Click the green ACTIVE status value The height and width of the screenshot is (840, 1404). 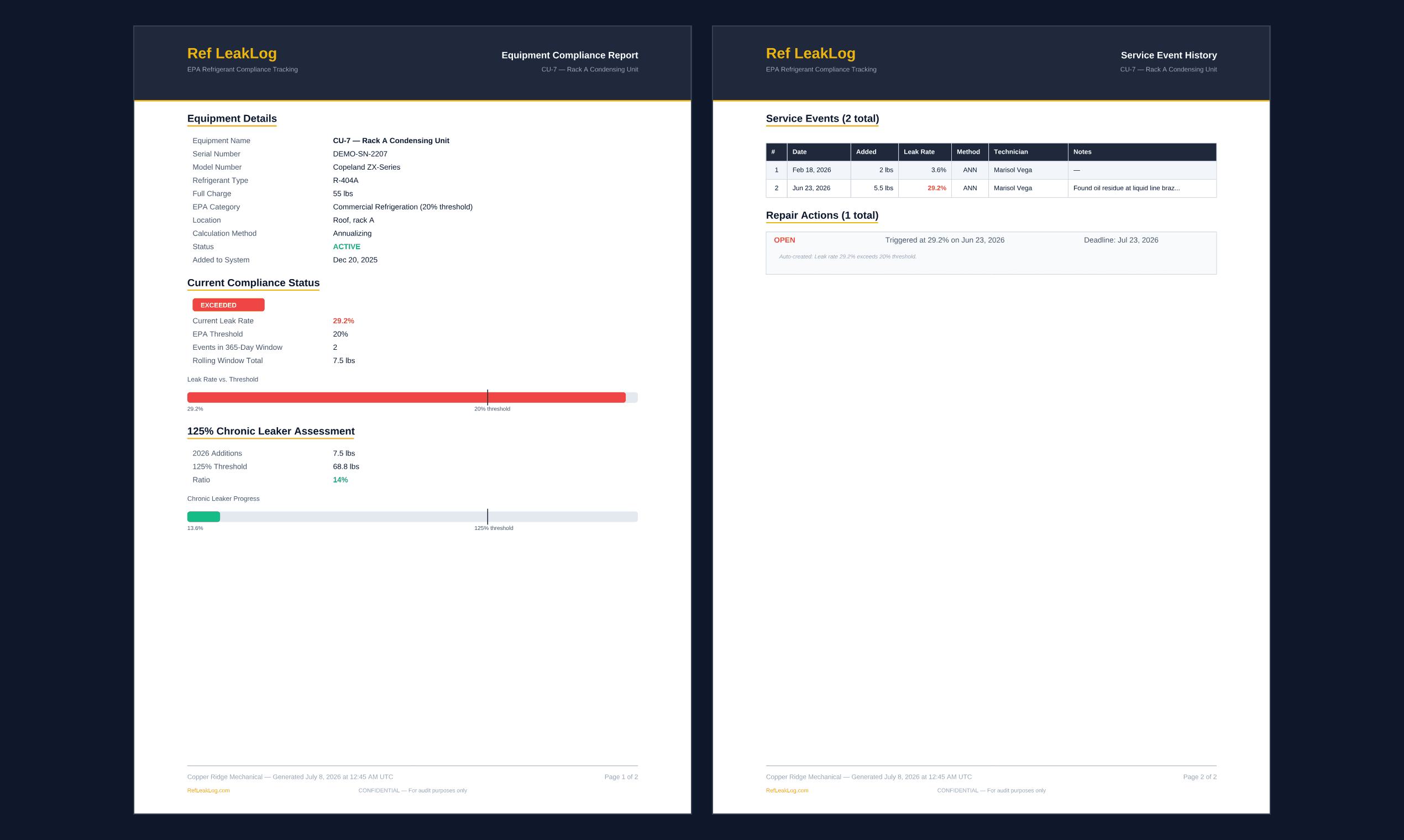click(347, 247)
